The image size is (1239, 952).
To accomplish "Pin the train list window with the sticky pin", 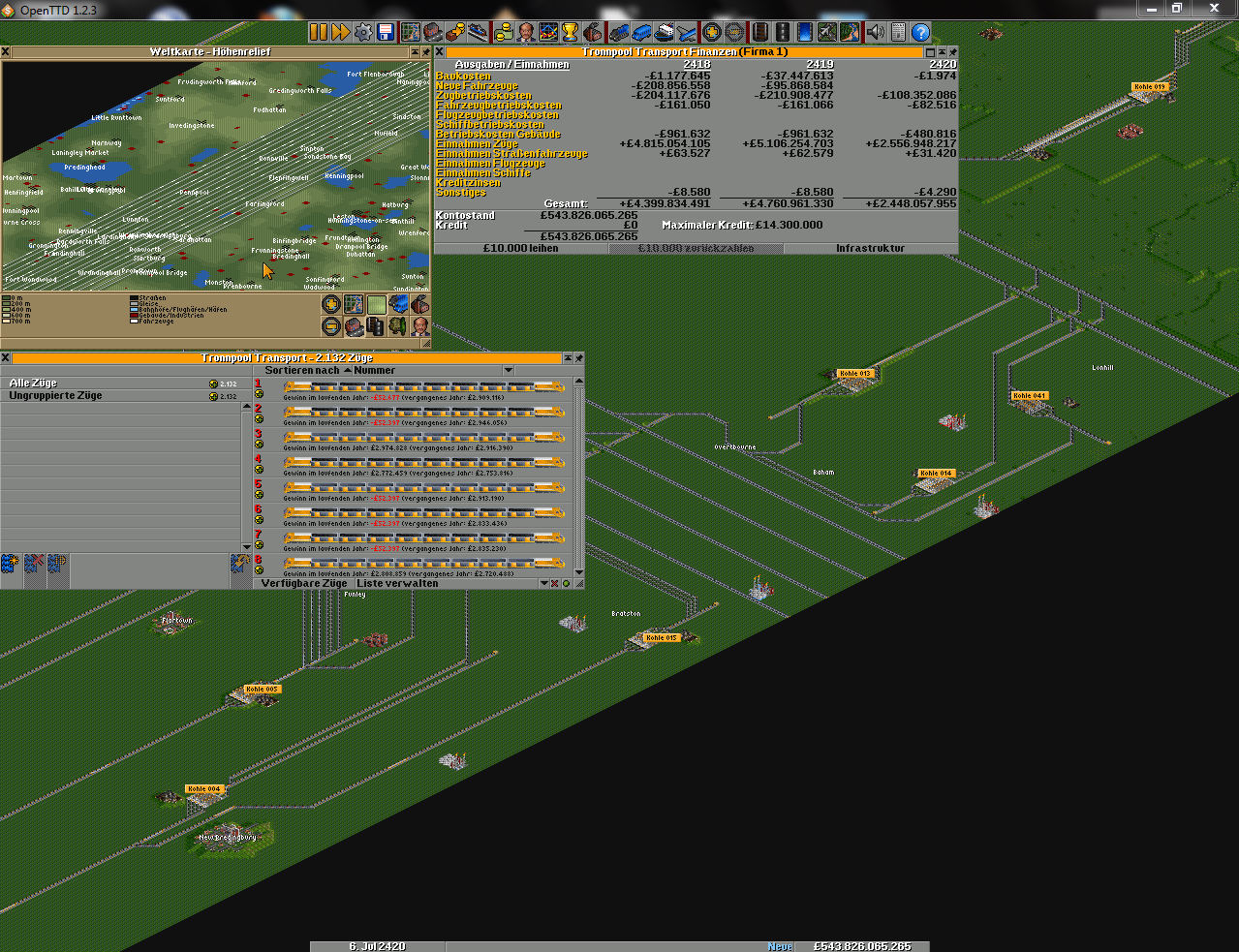I will click(x=578, y=358).
